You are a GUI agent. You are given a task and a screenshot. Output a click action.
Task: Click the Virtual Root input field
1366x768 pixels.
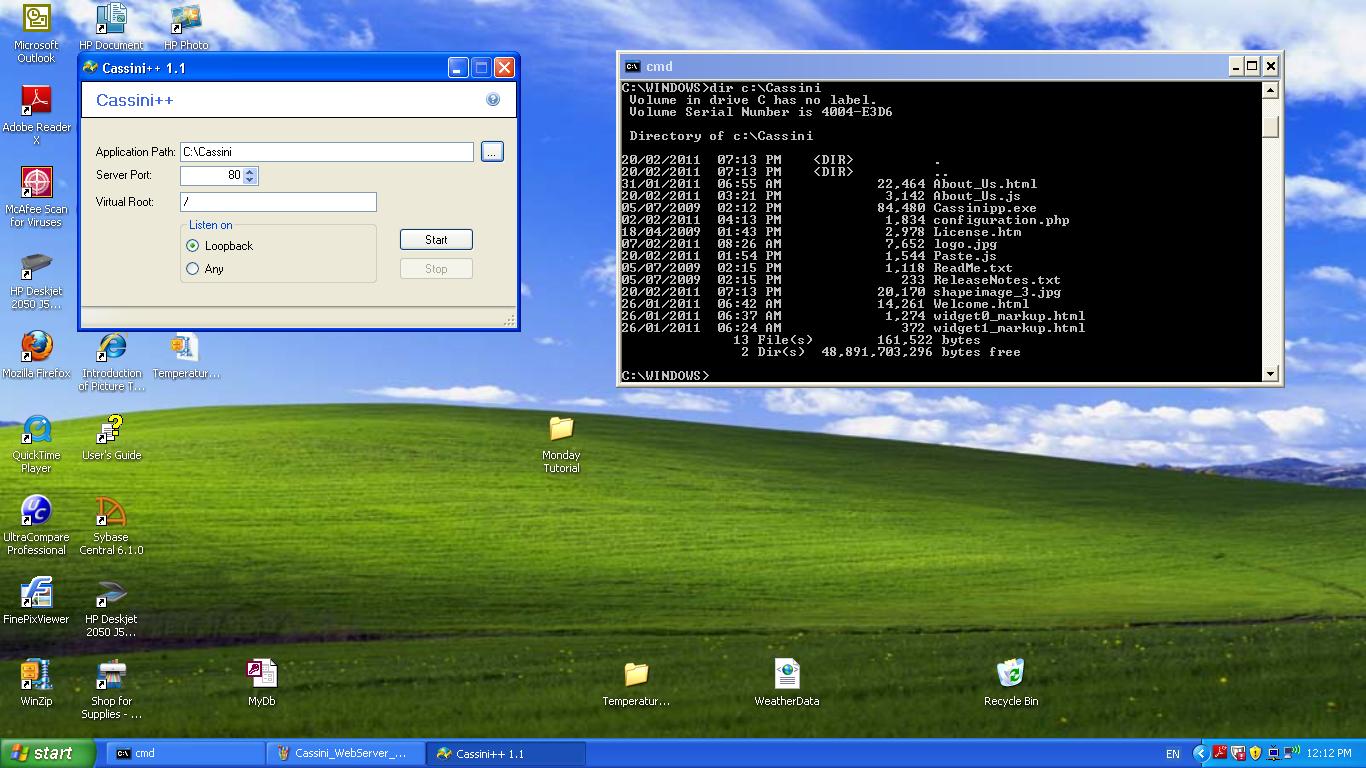(x=278, y=202)
